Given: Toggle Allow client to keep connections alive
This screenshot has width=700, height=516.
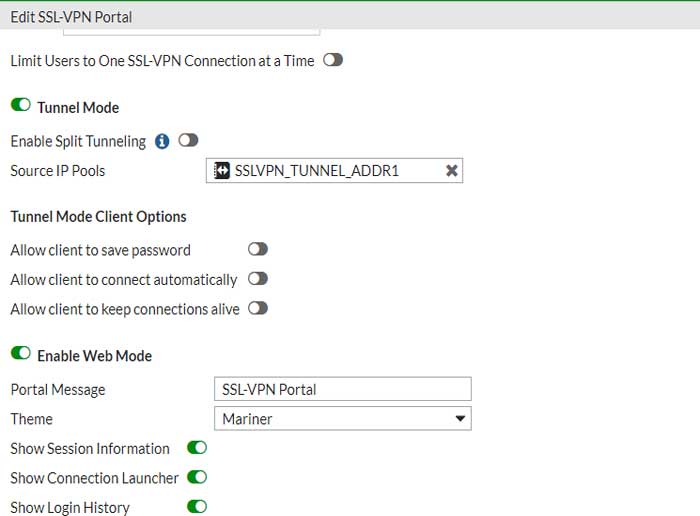Looking at the screenshot, I should [258, 308].
